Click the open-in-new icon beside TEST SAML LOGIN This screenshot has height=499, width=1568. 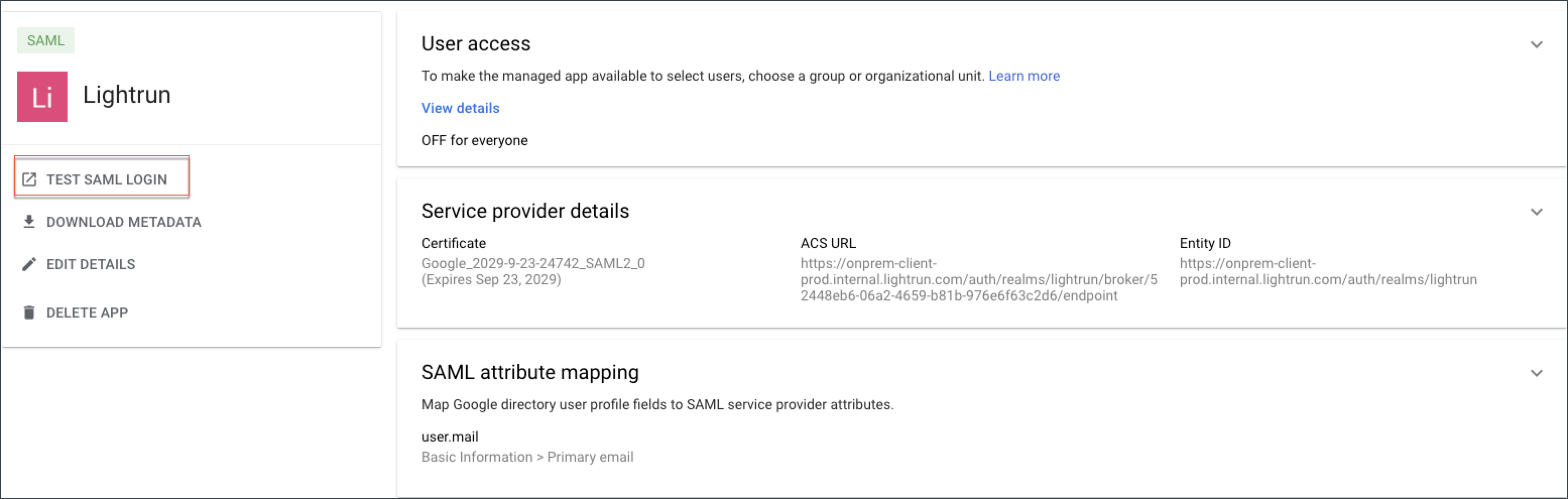click(29, 179)
